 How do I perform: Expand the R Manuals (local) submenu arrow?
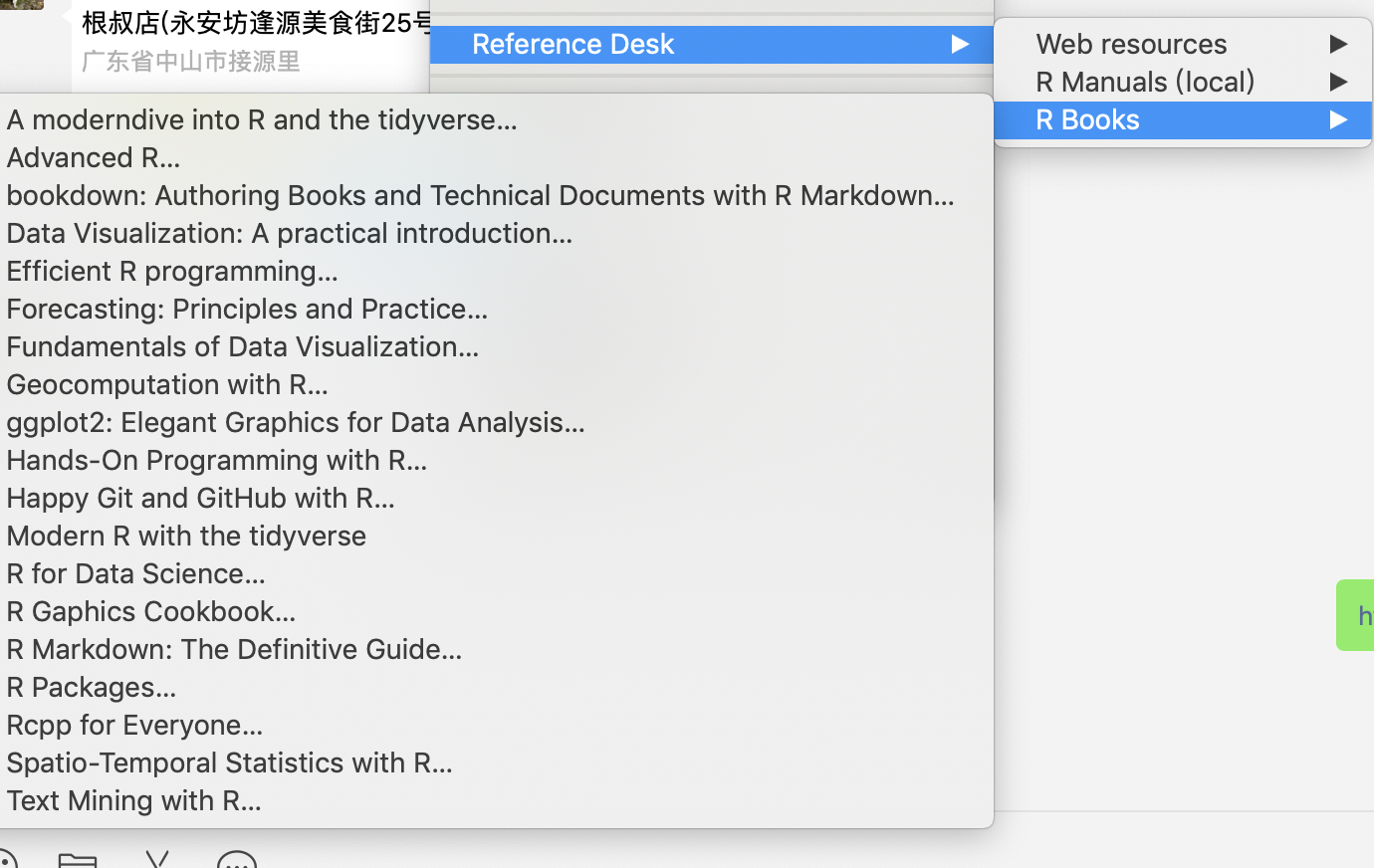[x=1338, y=82]
